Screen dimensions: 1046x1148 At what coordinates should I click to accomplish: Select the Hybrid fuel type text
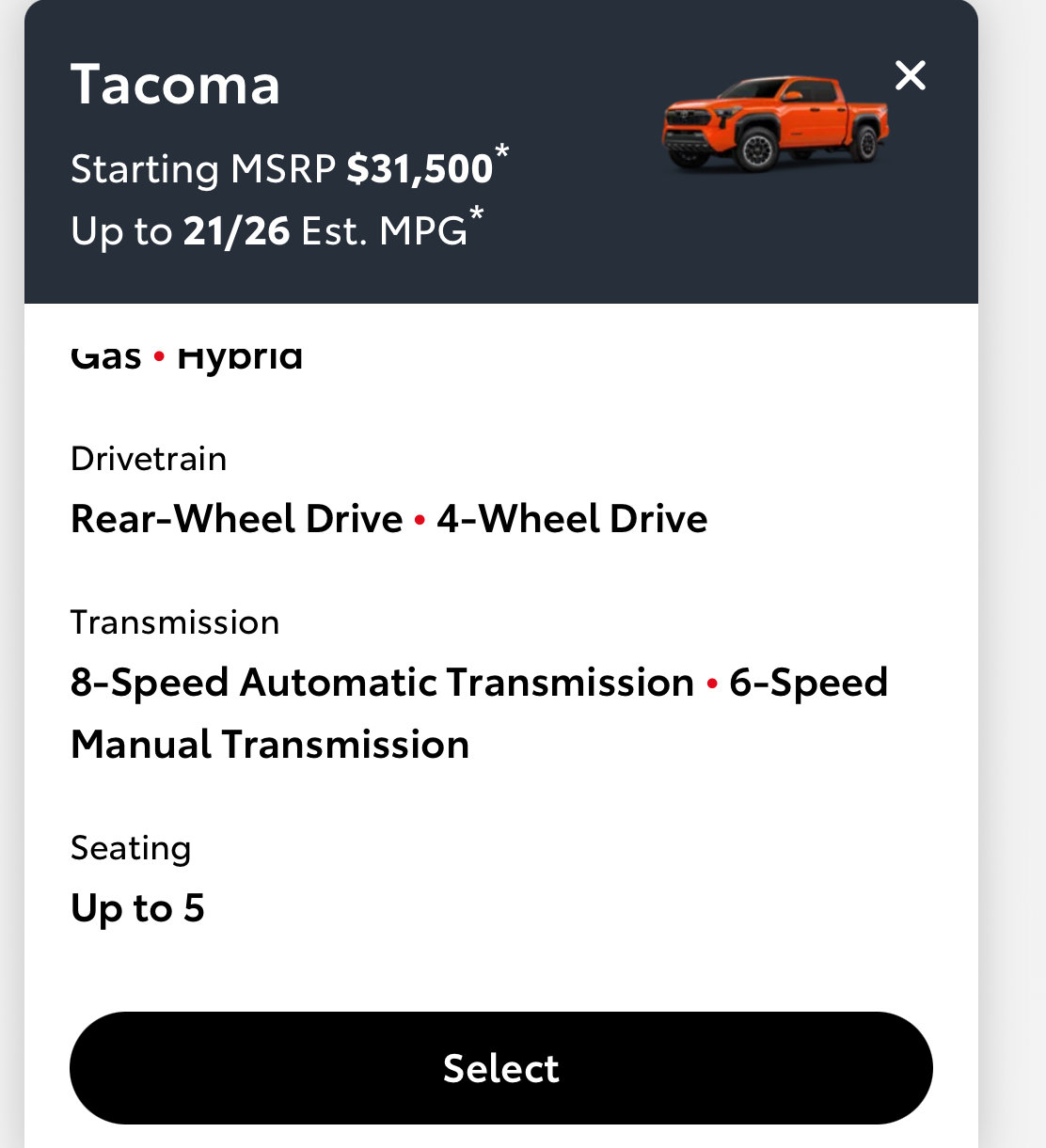[240, 358]
